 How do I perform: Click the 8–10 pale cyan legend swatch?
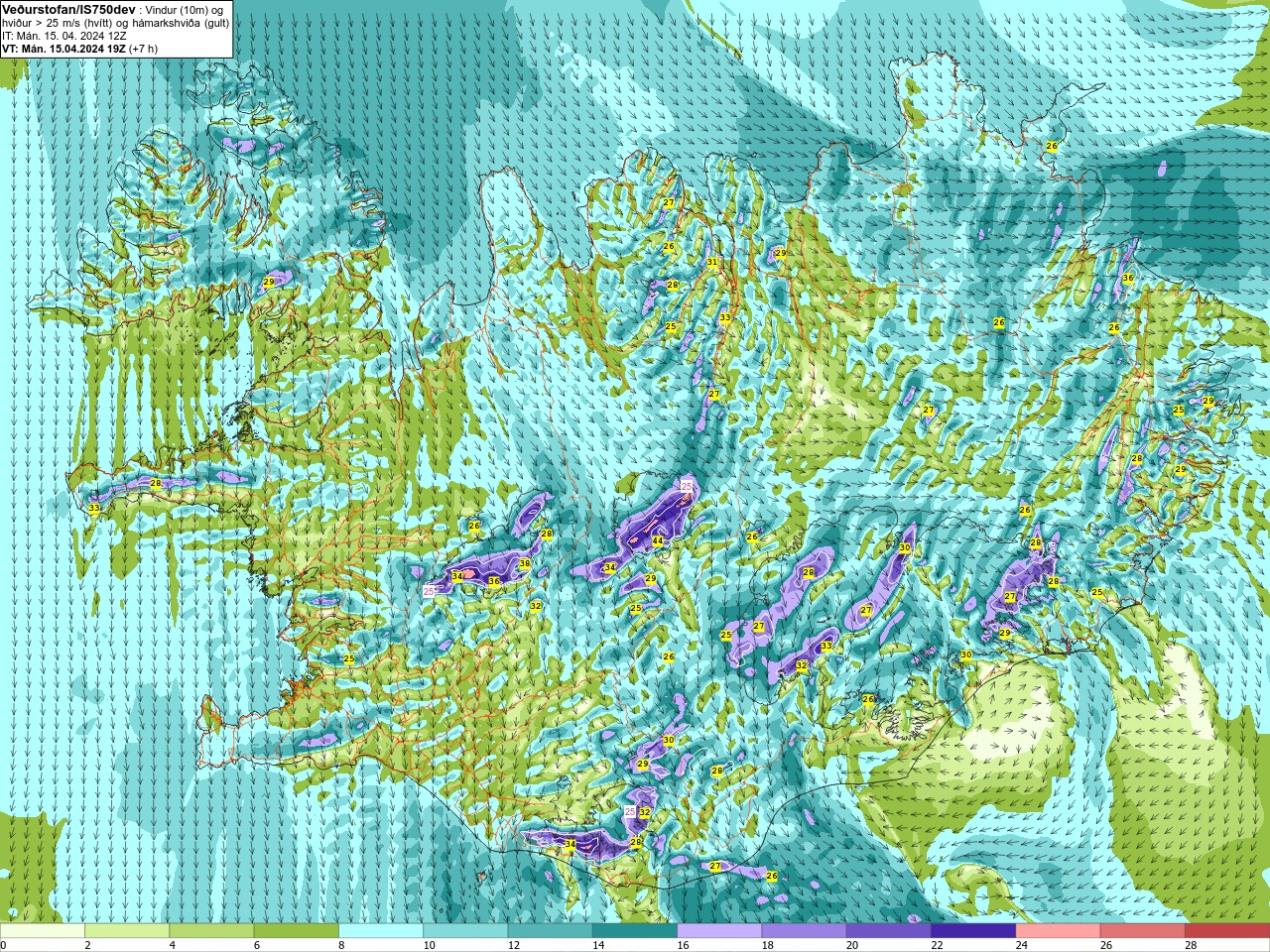(381, 931)
